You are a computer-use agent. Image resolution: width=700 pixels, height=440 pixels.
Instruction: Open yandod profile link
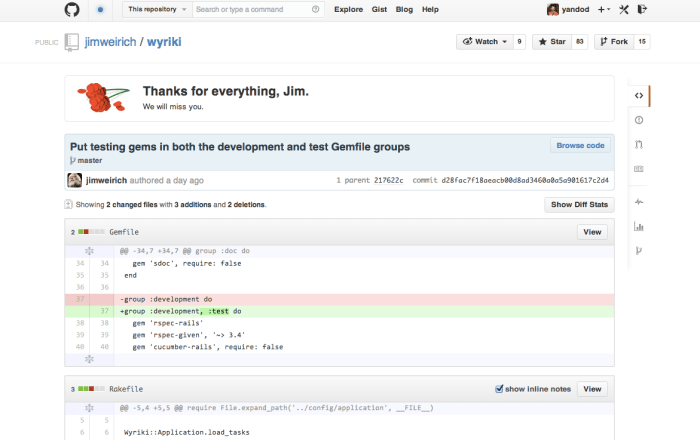pyautogui.click(x=575, y=9)
